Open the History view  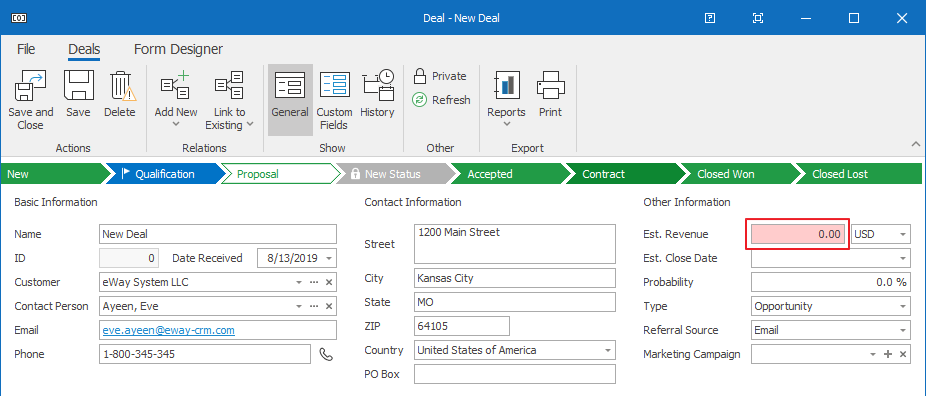coord(377,94)
